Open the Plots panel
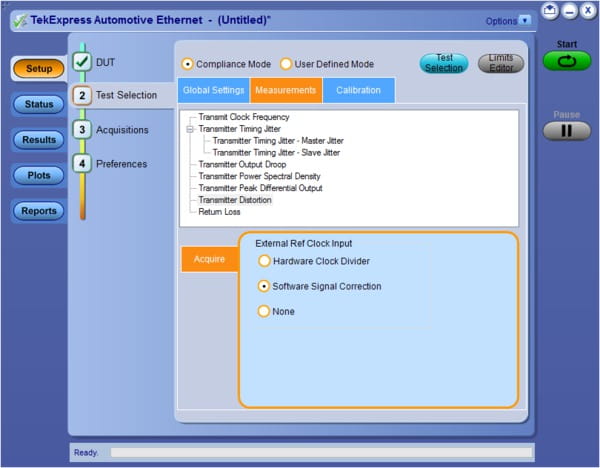Screen dimensions: 600x468 [x=39, y=175]
